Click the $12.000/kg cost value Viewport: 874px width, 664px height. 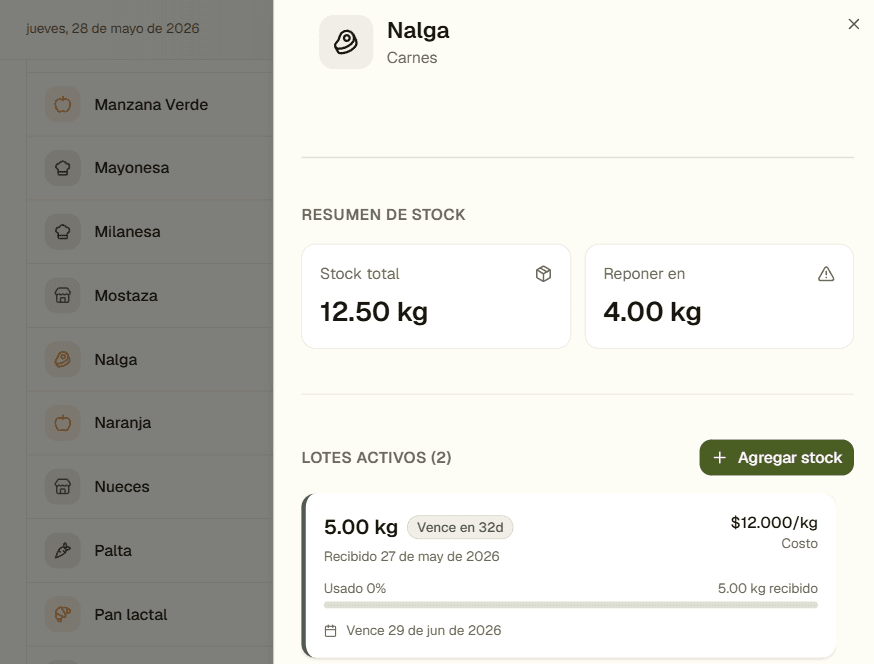(x=774, y=522)
